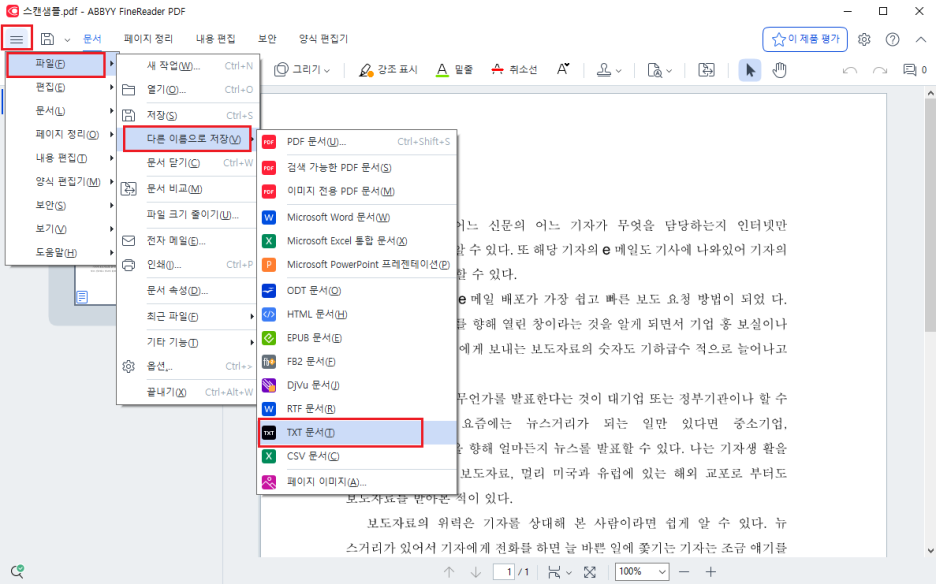Screen dimensions: 936x584
Task: Open the 내용 편집(I) submenu
Action: (60, 158)
